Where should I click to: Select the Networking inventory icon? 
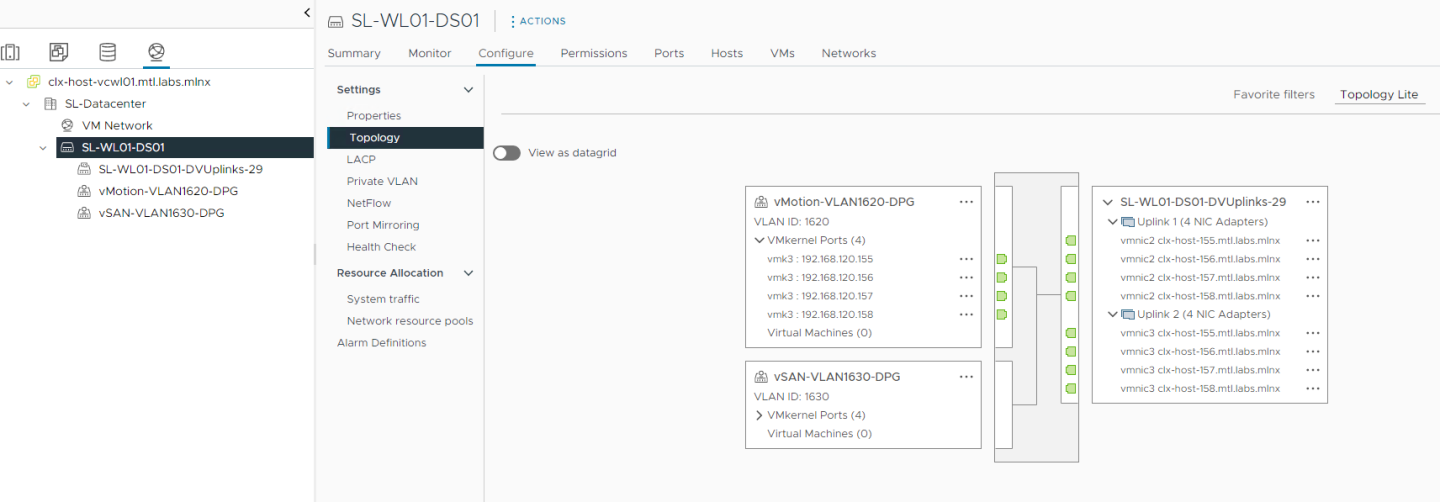[x=155, y=52]
